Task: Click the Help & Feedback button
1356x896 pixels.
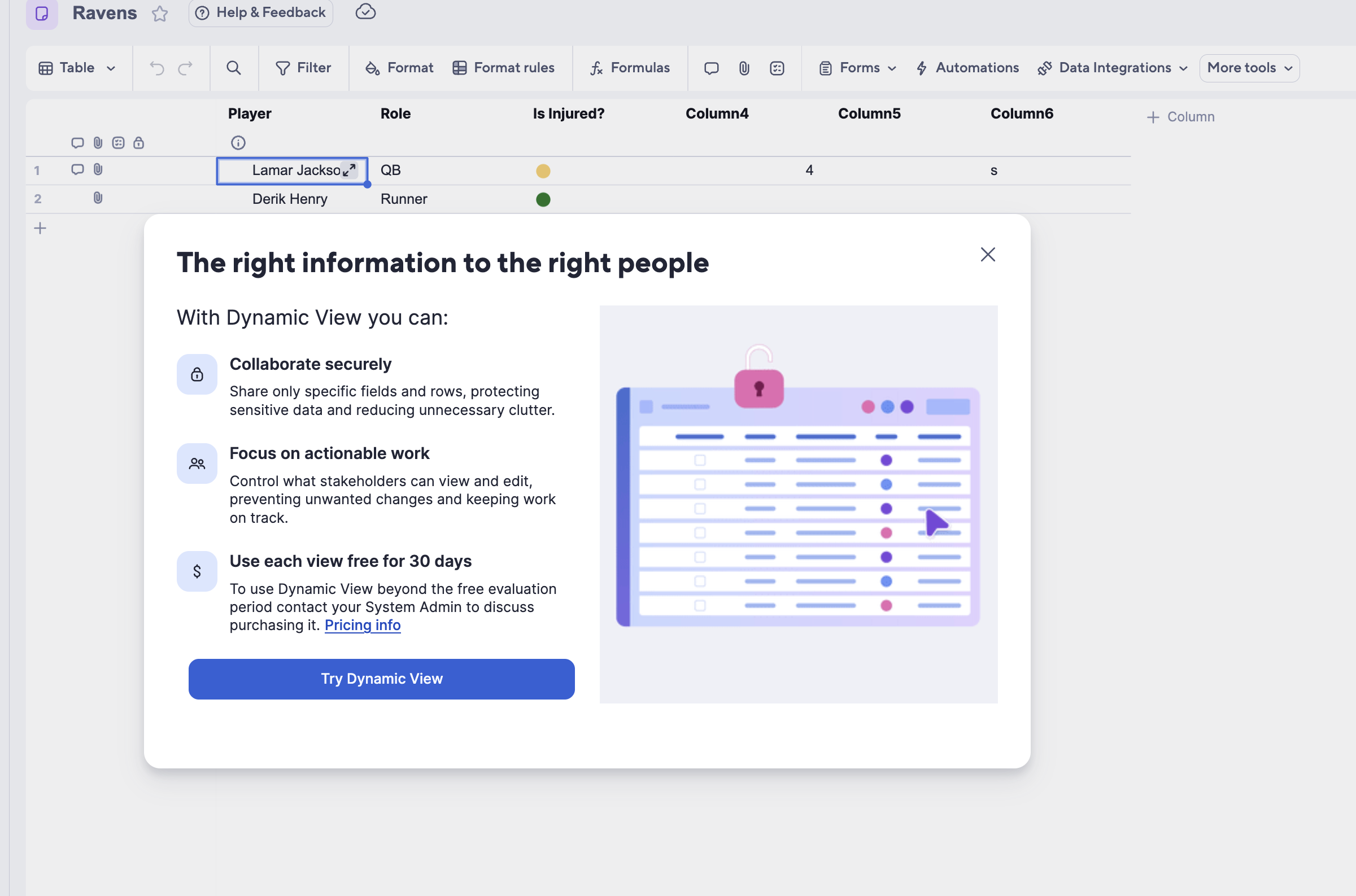Action: coord(260,12)
